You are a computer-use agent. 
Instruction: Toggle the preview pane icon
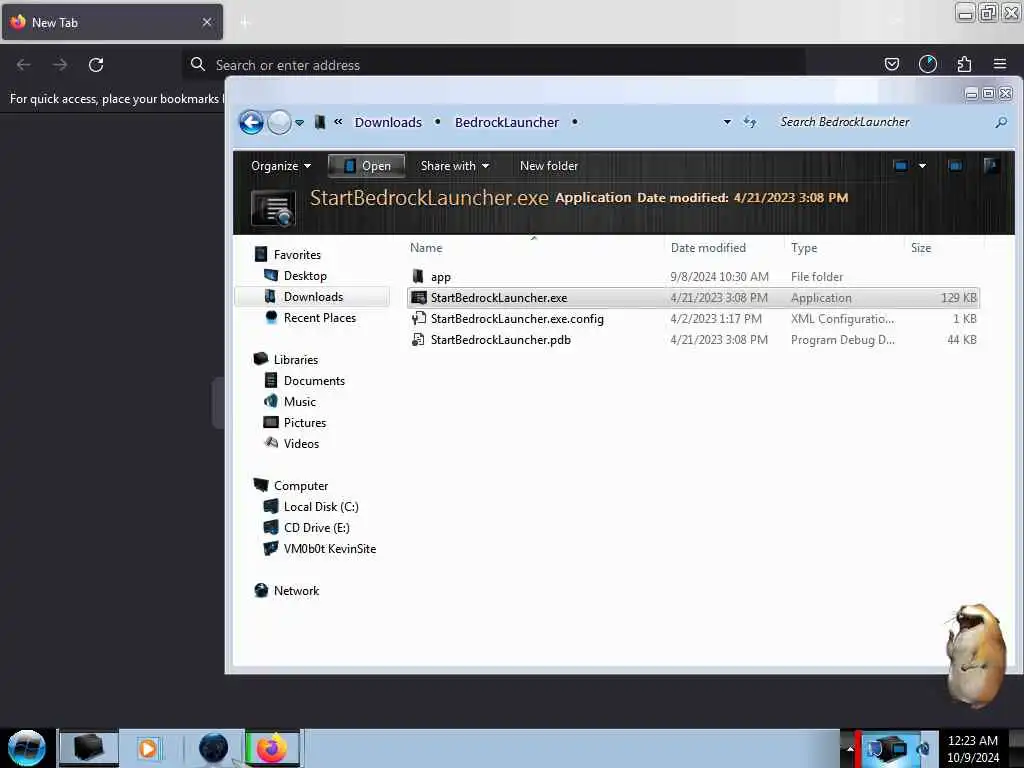click(x=955, y=166)
